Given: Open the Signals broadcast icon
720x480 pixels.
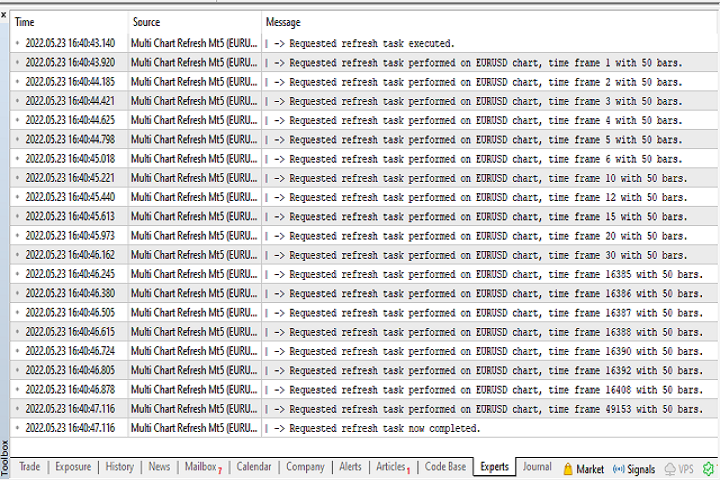Looking at the screenshot, I should [x=619, y=469].
